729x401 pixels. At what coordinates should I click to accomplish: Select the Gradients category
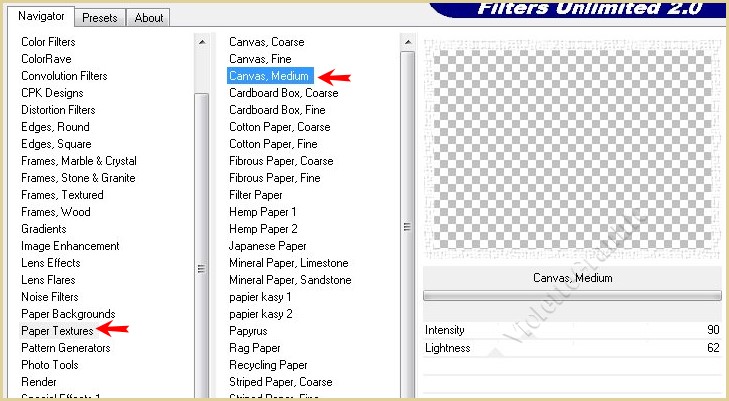(45, 229)
